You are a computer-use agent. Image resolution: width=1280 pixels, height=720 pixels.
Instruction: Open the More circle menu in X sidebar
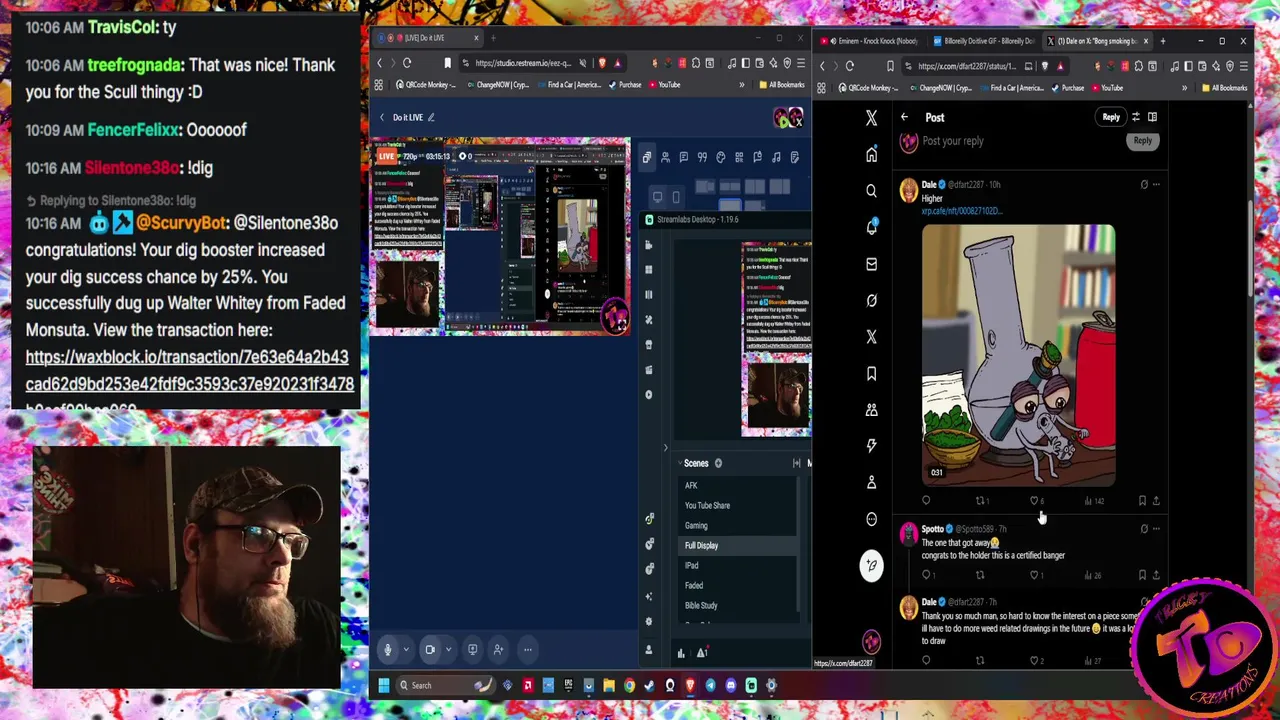(x=871, y=519)
